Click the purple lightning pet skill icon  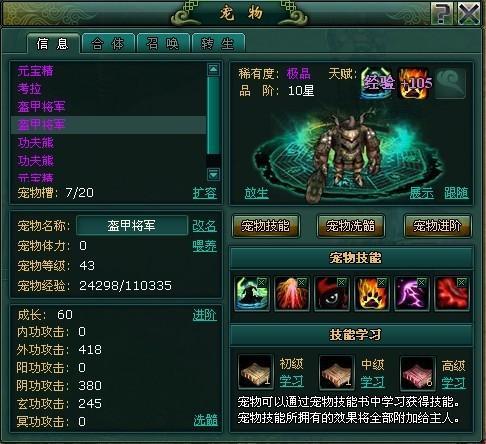(412, 294)
